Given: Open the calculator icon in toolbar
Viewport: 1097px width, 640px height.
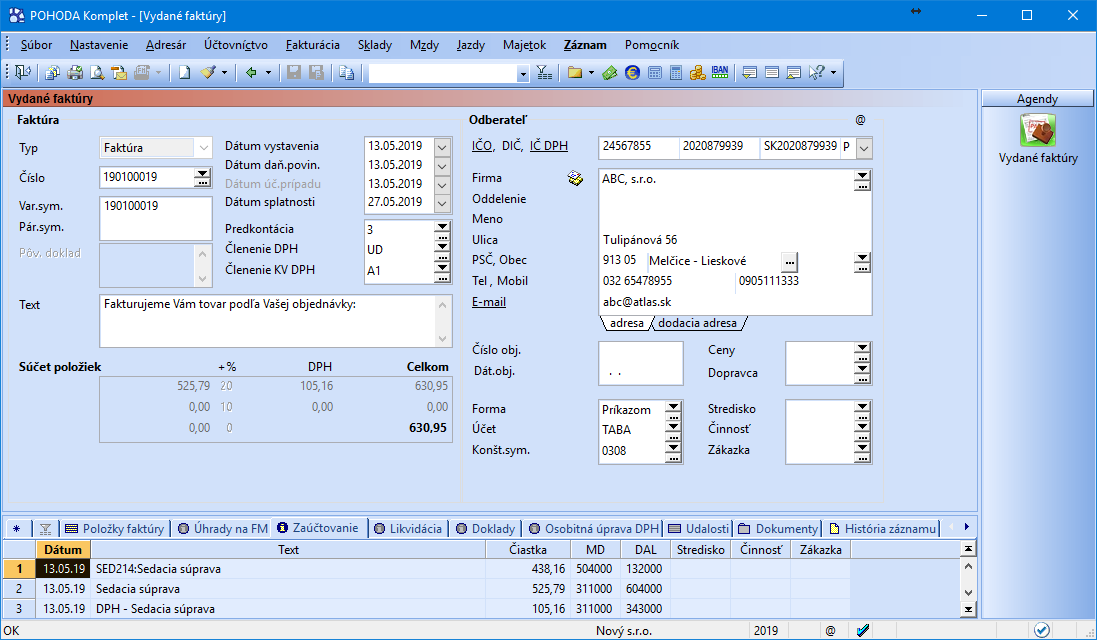Looking at the screenshot, I should coord(676,72).
